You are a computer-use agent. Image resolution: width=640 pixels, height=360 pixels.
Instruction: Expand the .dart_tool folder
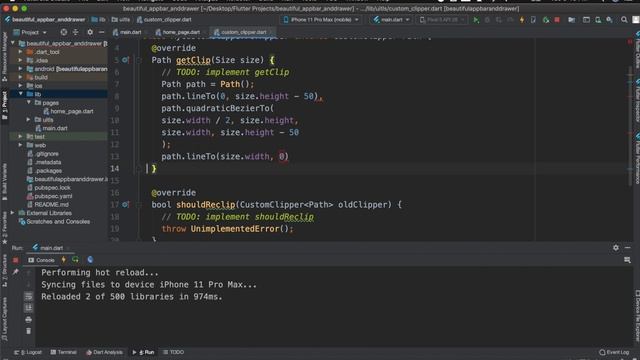pos(20,52)
